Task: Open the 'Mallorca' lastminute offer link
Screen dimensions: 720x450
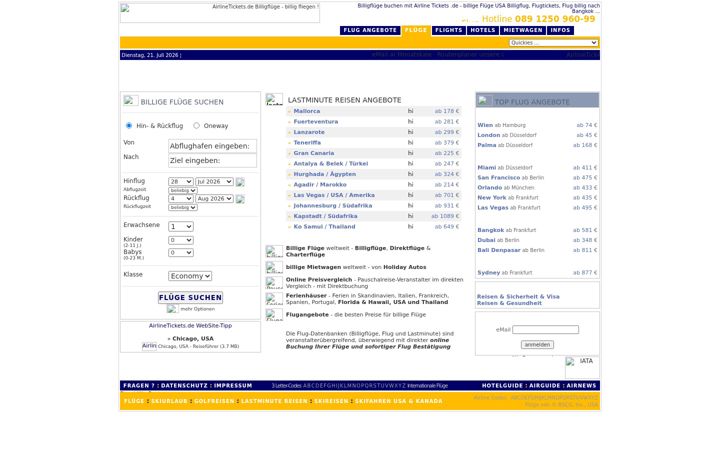Action: coord(307,111)
